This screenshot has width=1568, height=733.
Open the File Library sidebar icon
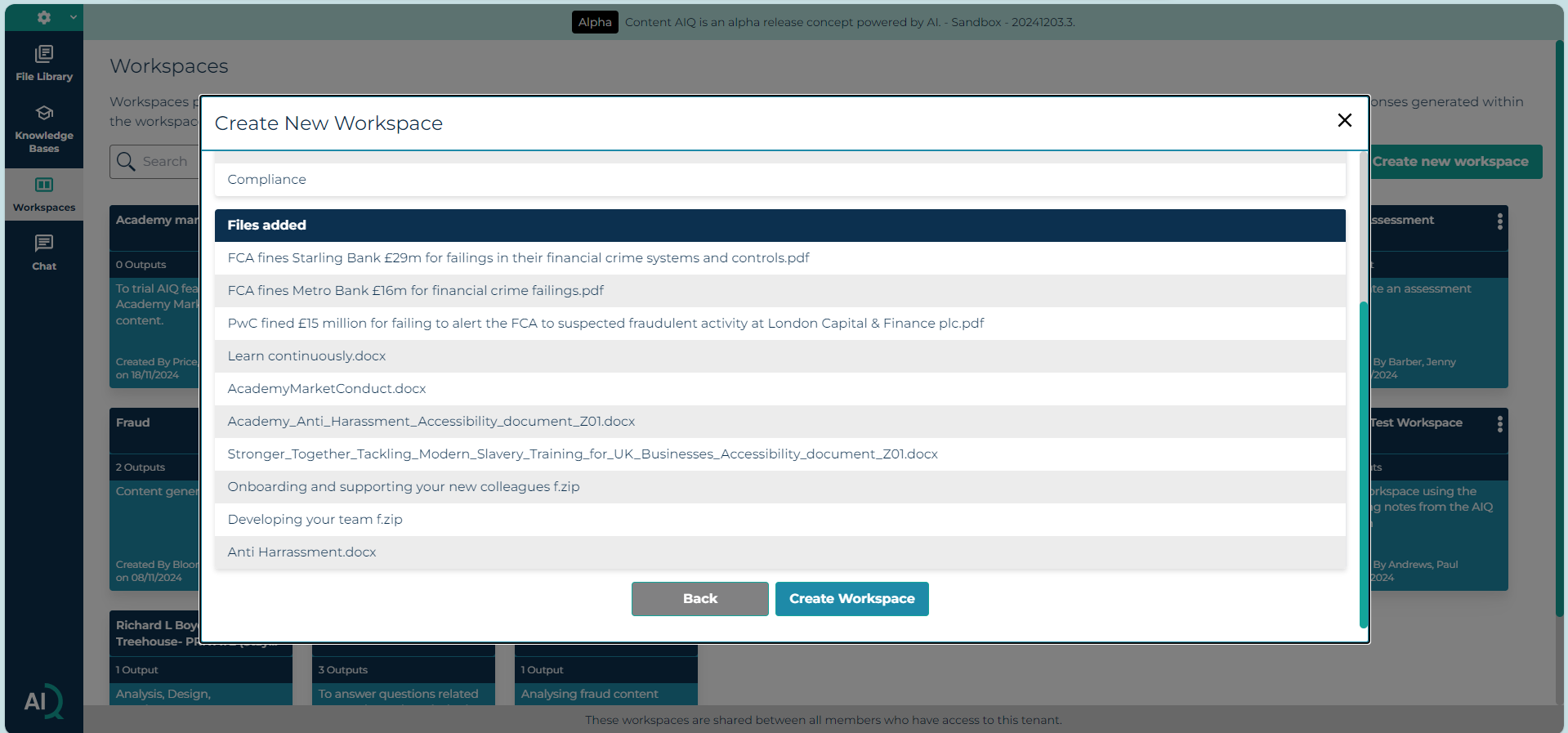[44, 64]
